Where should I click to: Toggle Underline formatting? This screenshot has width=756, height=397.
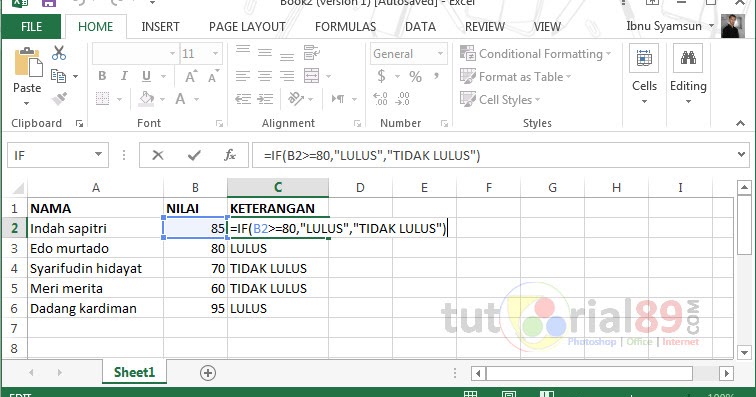click(146, 76)
